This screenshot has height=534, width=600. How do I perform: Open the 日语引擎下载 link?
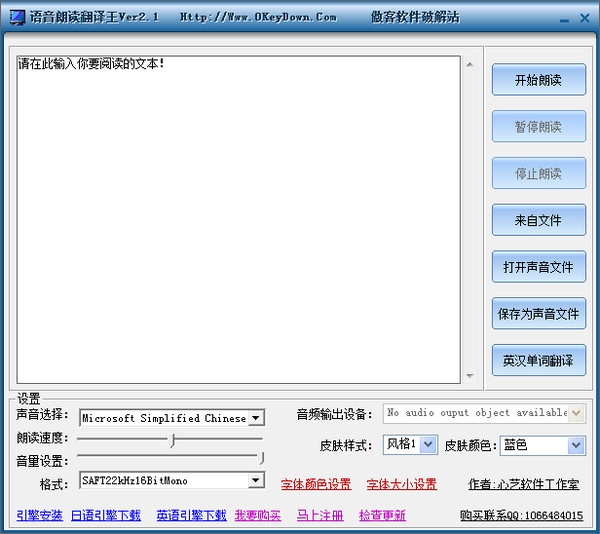[106, 515]
